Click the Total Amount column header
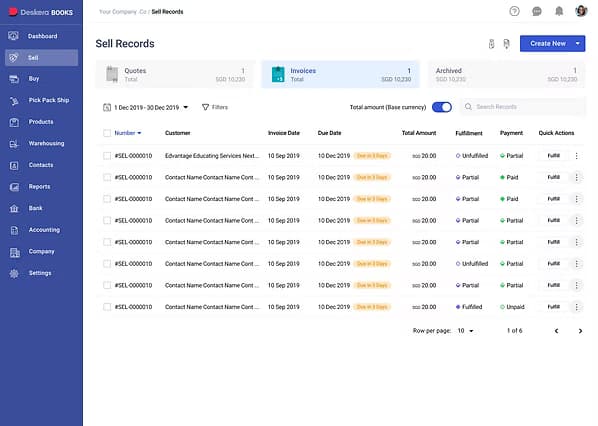This screenshot has width=598, height=426. click(419, 133)
